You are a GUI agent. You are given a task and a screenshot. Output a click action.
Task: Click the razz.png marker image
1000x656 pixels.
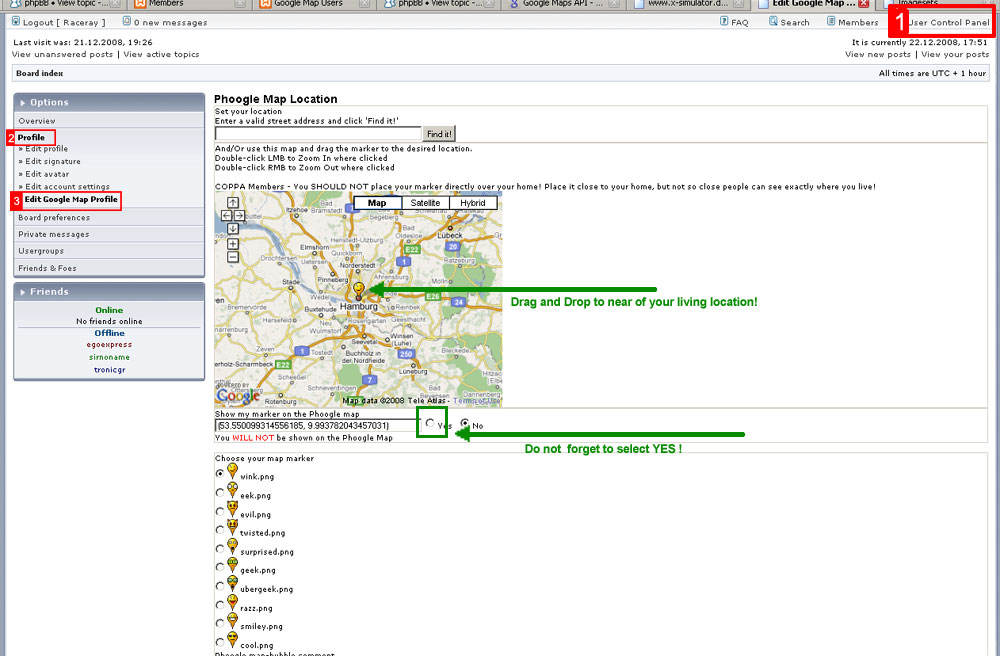[232, 603]
